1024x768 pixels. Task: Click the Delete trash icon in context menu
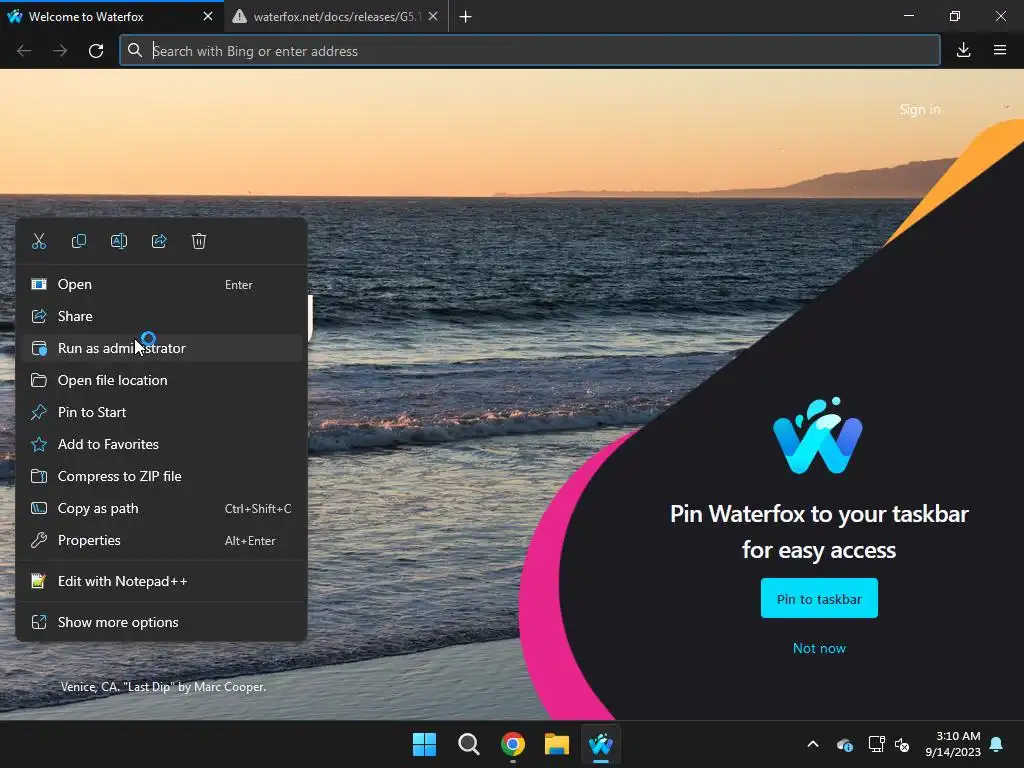199,242
